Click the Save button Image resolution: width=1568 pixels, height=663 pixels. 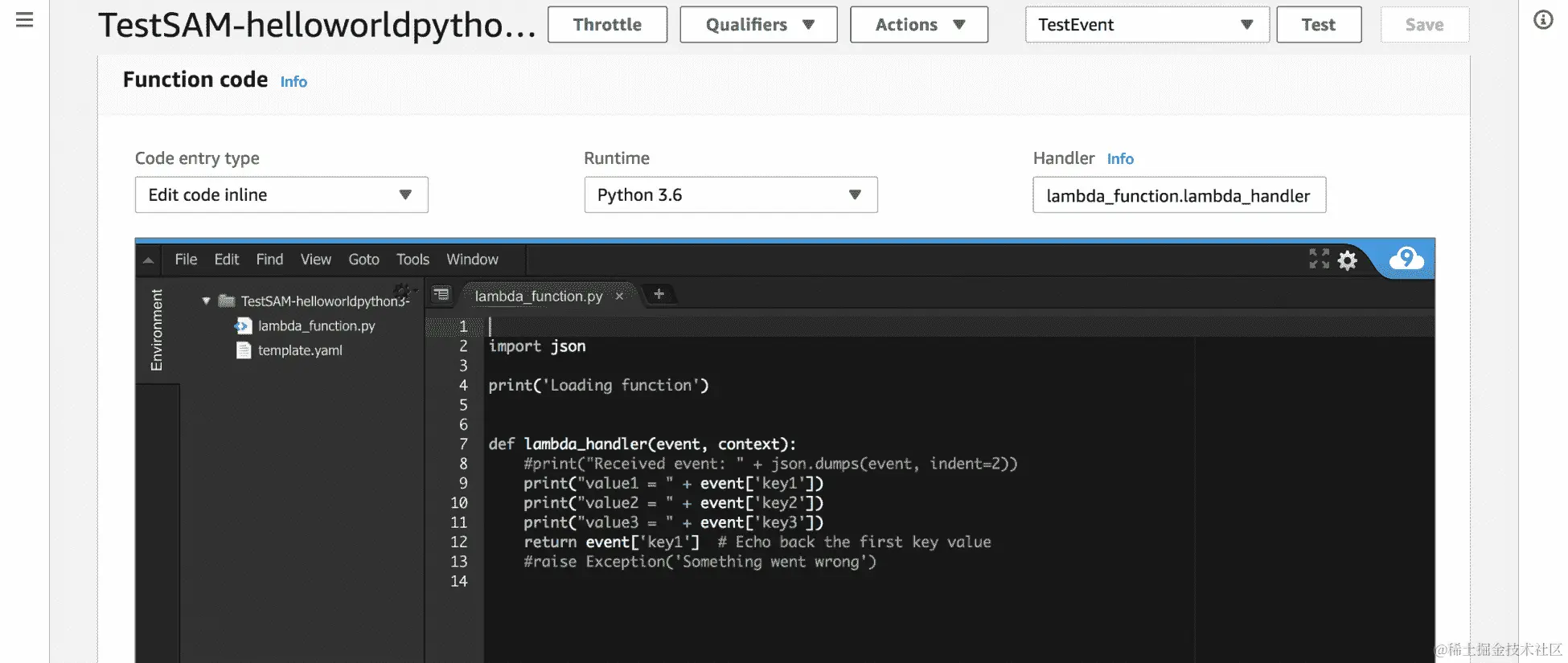click(x=1424, y=24)
